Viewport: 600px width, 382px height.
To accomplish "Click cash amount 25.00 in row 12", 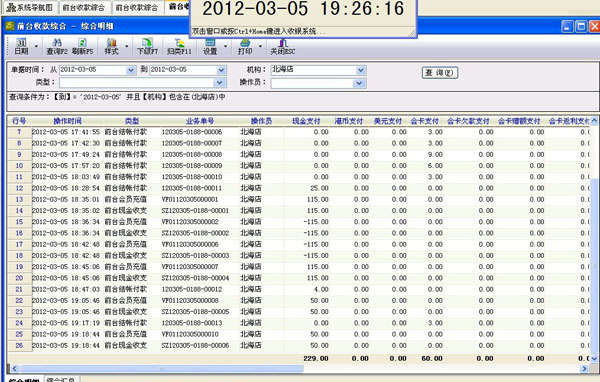I will pyautogui.click(x=319, y=188).
